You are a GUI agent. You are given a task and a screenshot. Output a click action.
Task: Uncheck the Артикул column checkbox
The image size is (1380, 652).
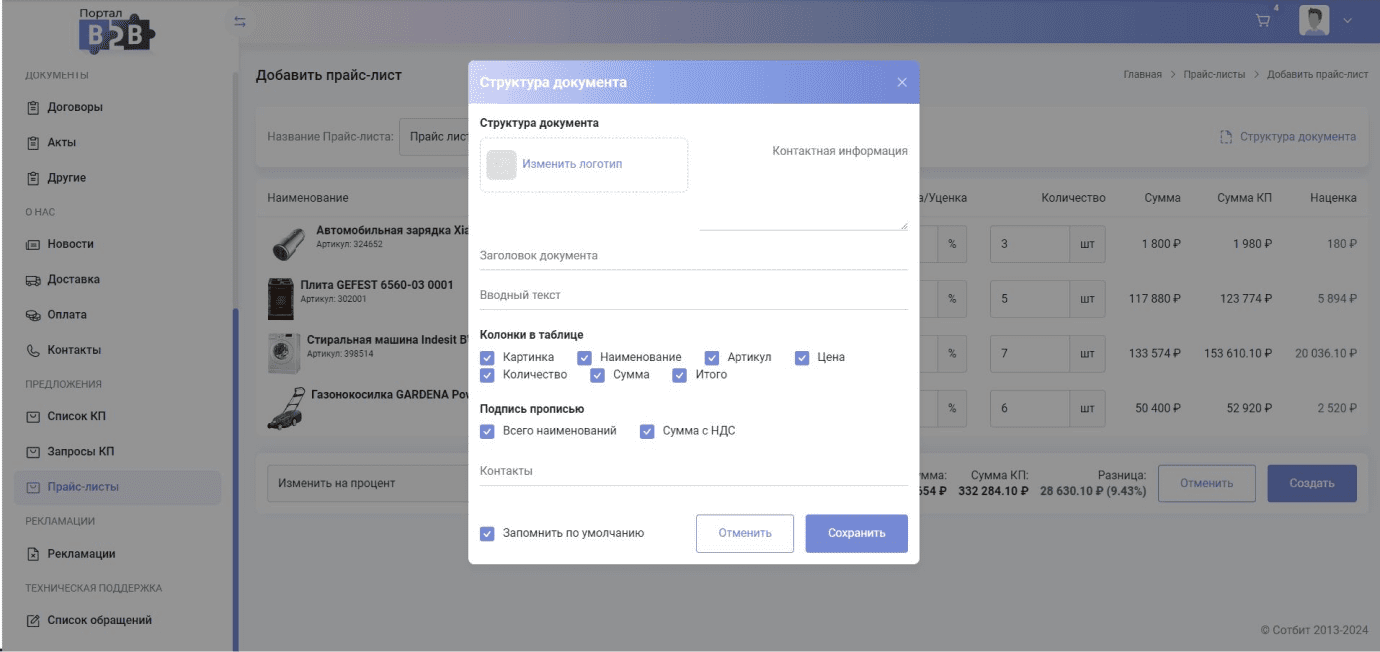pyautogui.click(x=712, y=357)
